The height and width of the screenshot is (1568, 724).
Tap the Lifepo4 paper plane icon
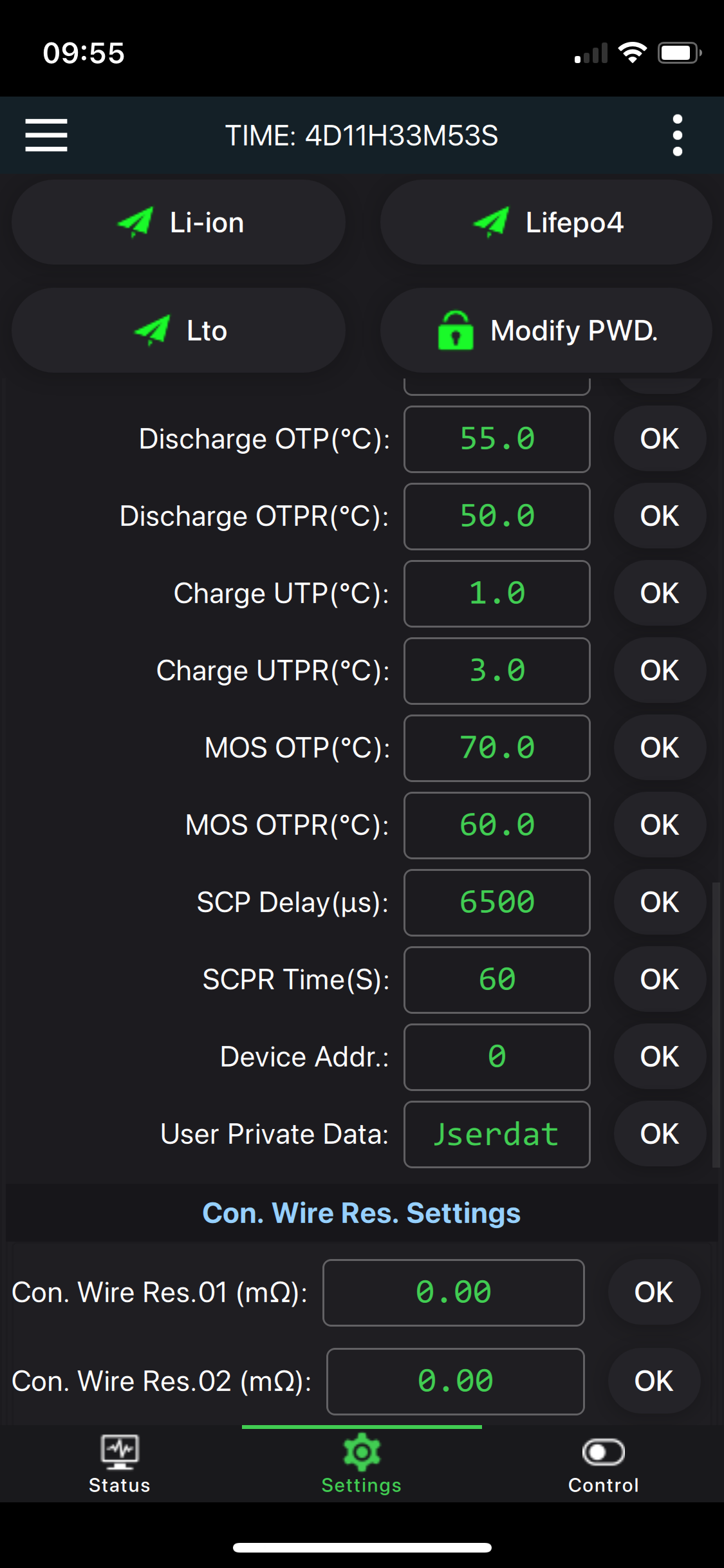pos(491,223)
